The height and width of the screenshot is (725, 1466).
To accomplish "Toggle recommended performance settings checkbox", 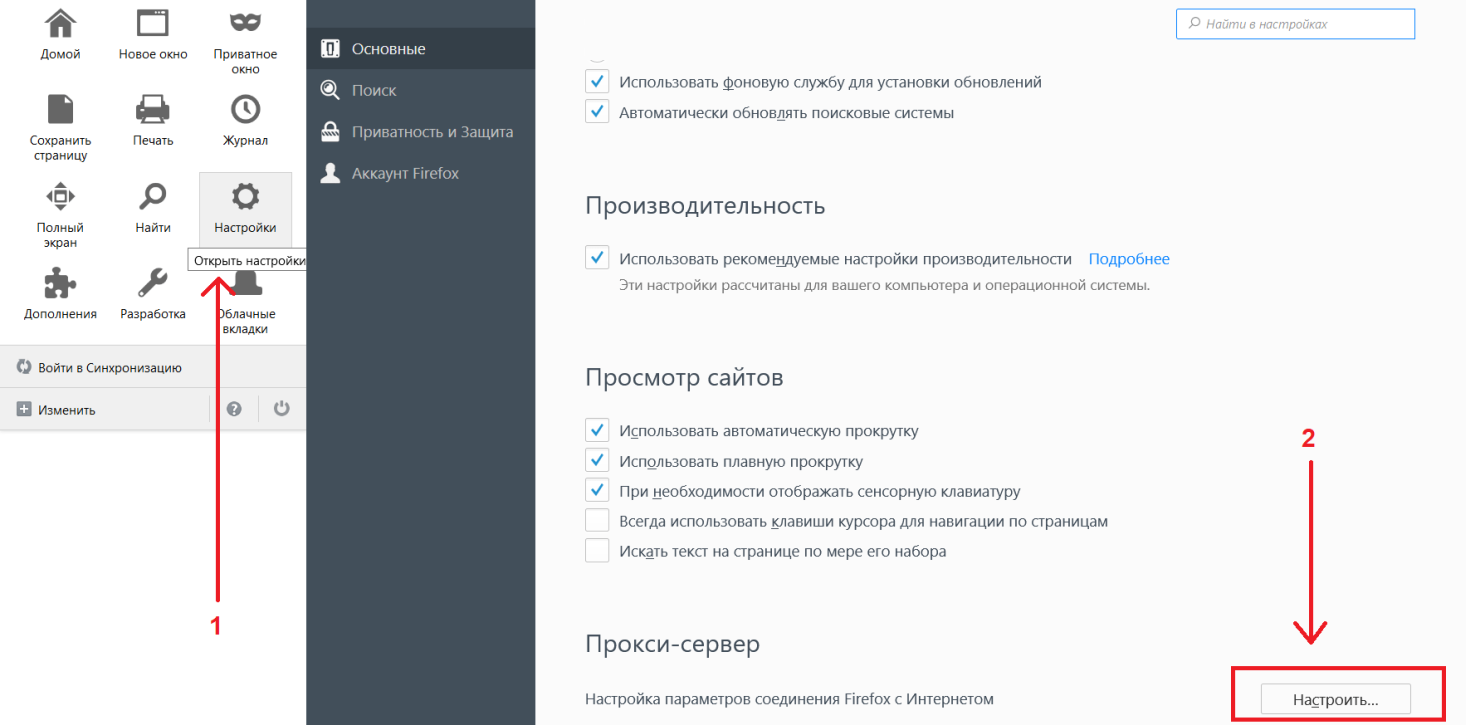I will 597,258.
